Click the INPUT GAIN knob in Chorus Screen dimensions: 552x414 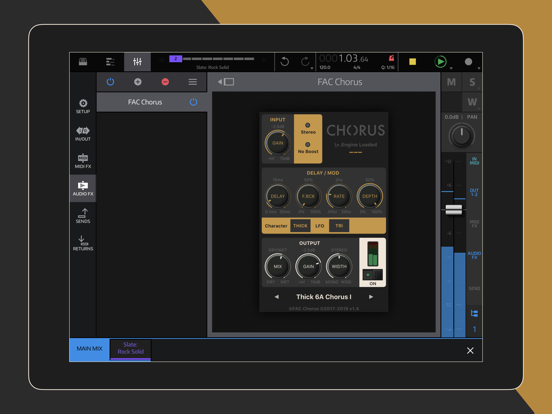click(x=277, y=143)
